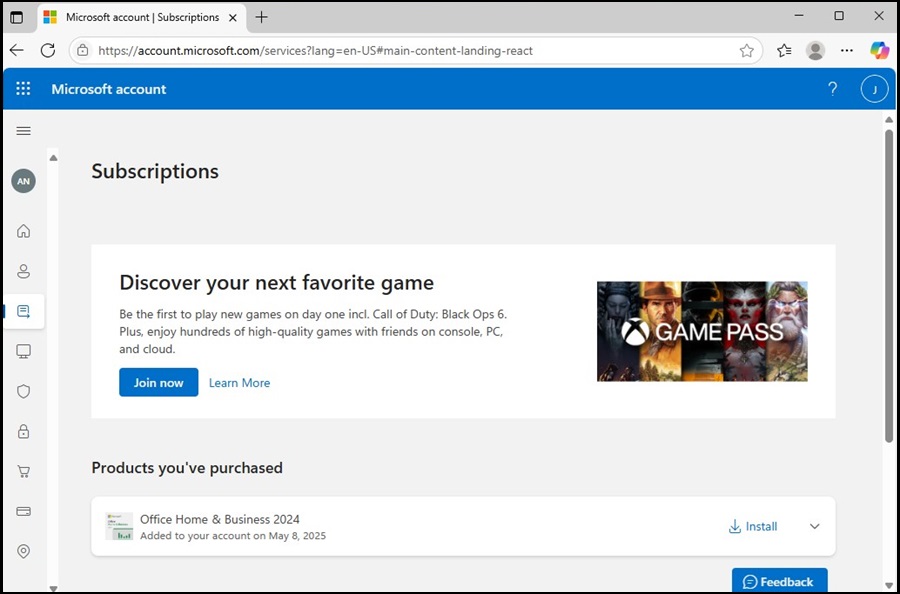The width and height of the screenshot is (900, 594).
Task: Click the Install link for Office Home & Business
Action: 752,526
